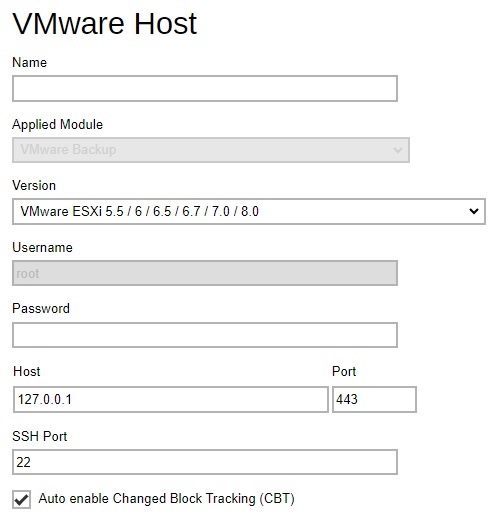
Task: Click the Port label above 443
Action: [344, 371]
